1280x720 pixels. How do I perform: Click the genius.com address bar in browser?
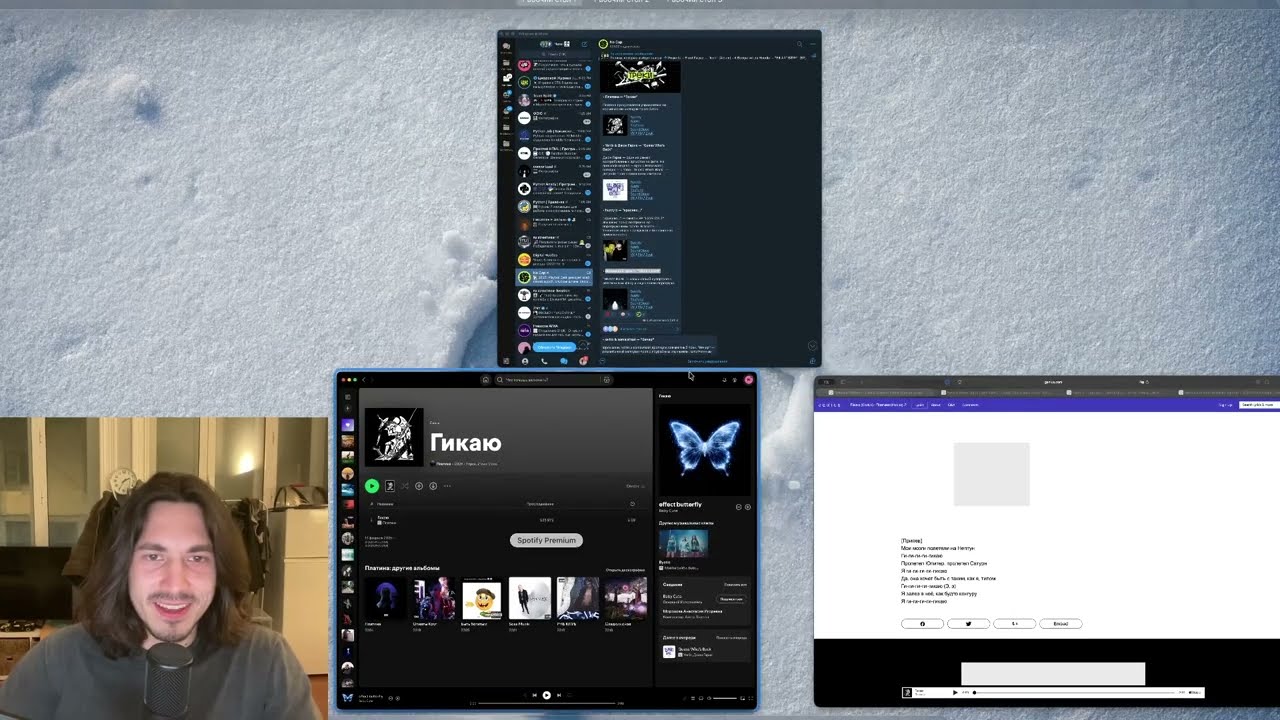1053,381
